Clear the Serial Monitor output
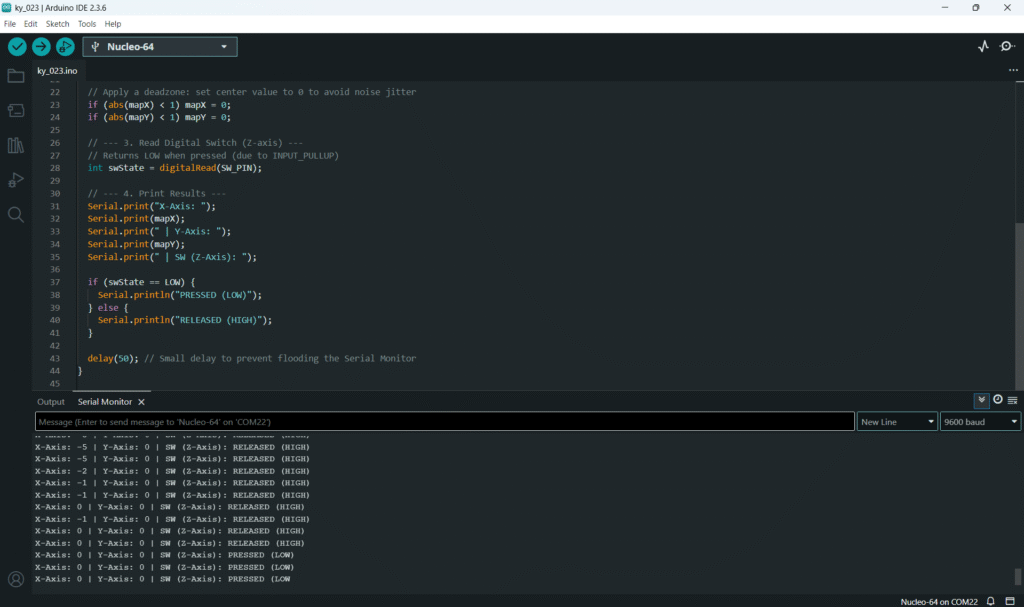 (1012, 400)
